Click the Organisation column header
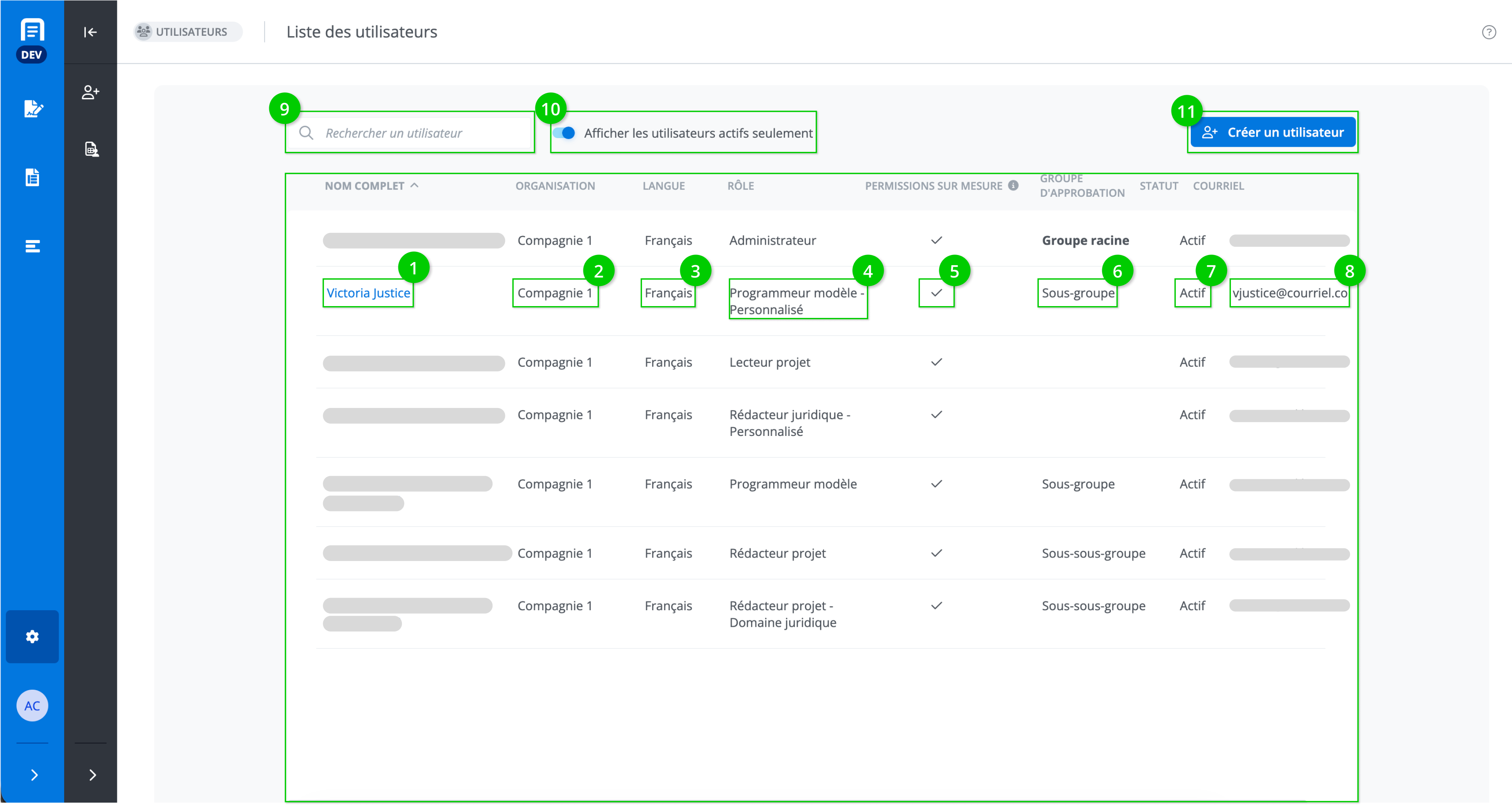This screenshot has width=1512, height=805. (x=555, y=186)
